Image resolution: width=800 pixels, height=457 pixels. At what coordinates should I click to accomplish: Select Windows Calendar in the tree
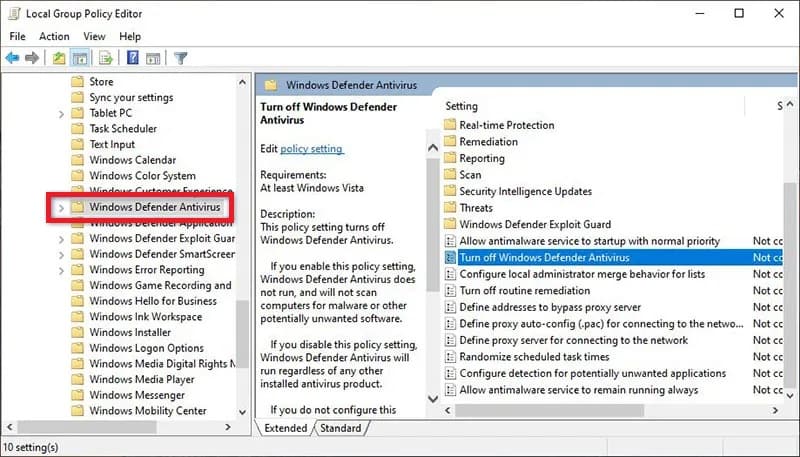pyautogui.click(x=133, y=160)
